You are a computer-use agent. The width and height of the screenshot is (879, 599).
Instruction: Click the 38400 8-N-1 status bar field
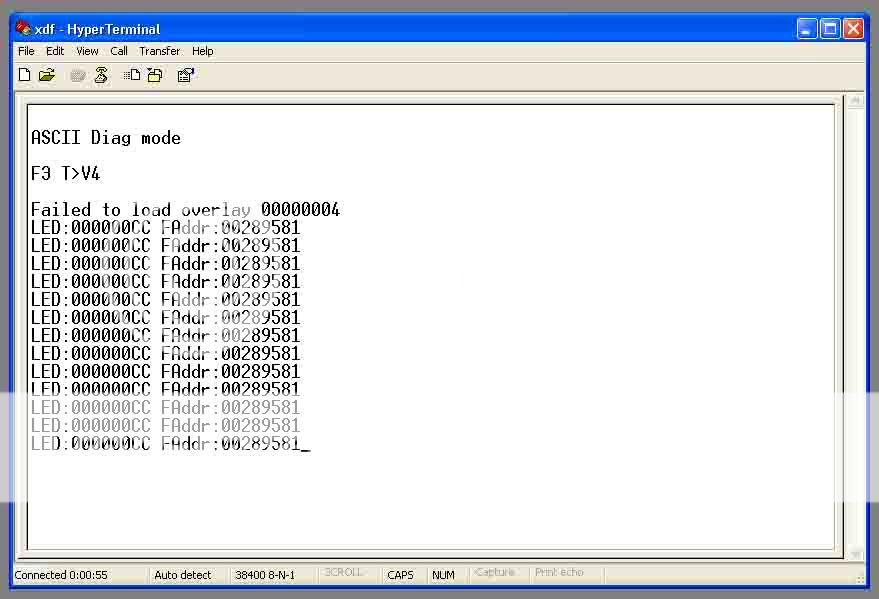click(265, 575)
